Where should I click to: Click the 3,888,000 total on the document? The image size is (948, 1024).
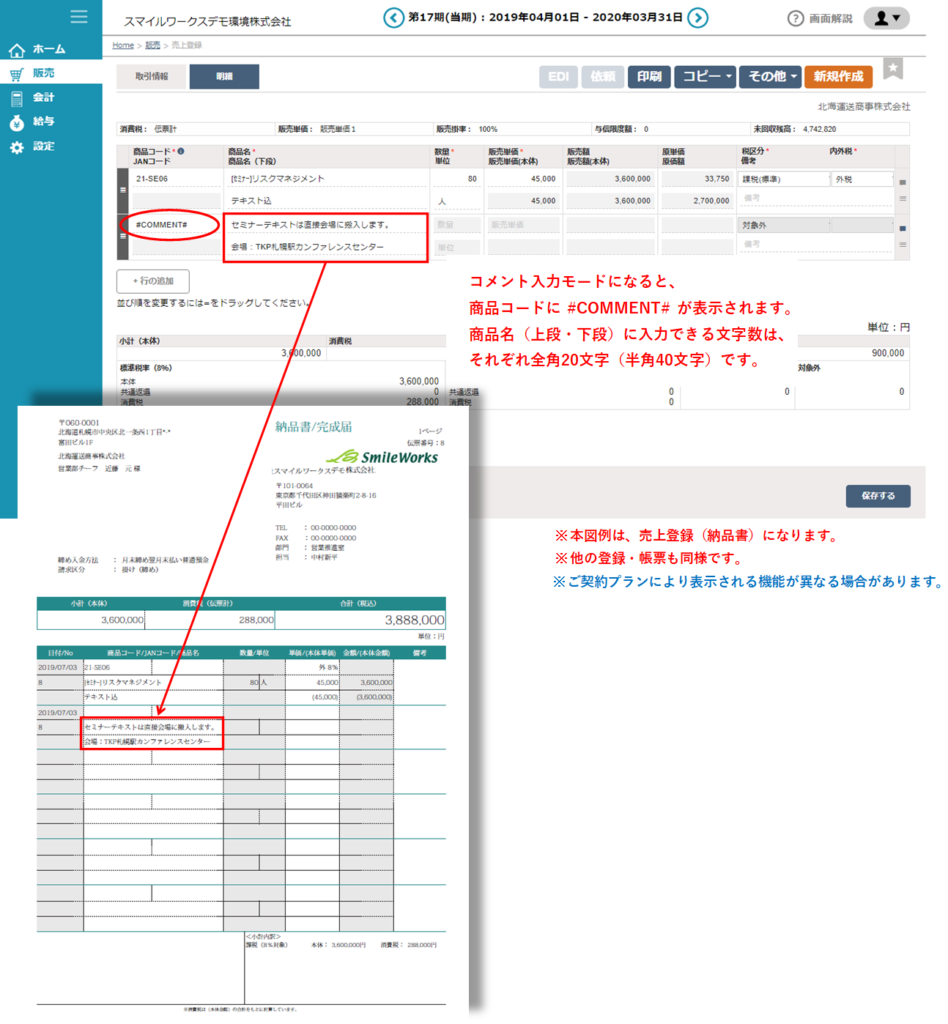pyautogui.click(x=414, y=620)
